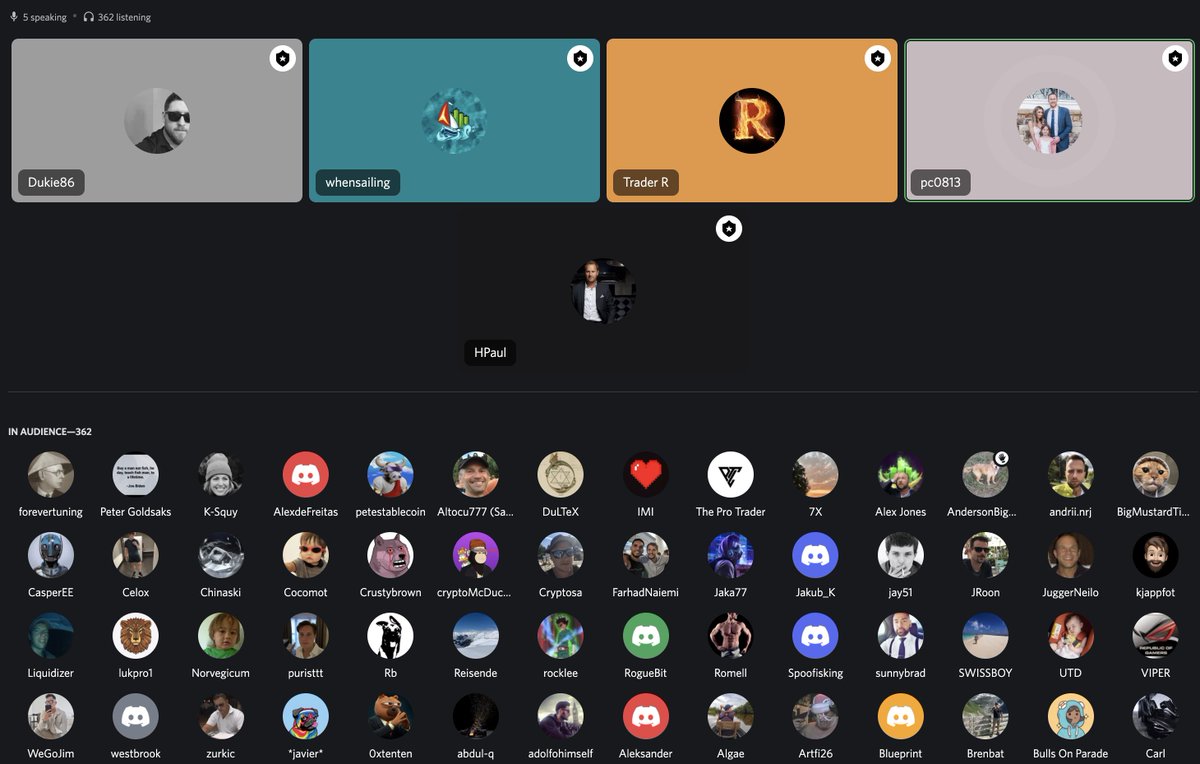Screen dimensions: 1200x764
Task: Open Chinaski's audience avatar
Action: pyautogui.click(x=221, y=555)
